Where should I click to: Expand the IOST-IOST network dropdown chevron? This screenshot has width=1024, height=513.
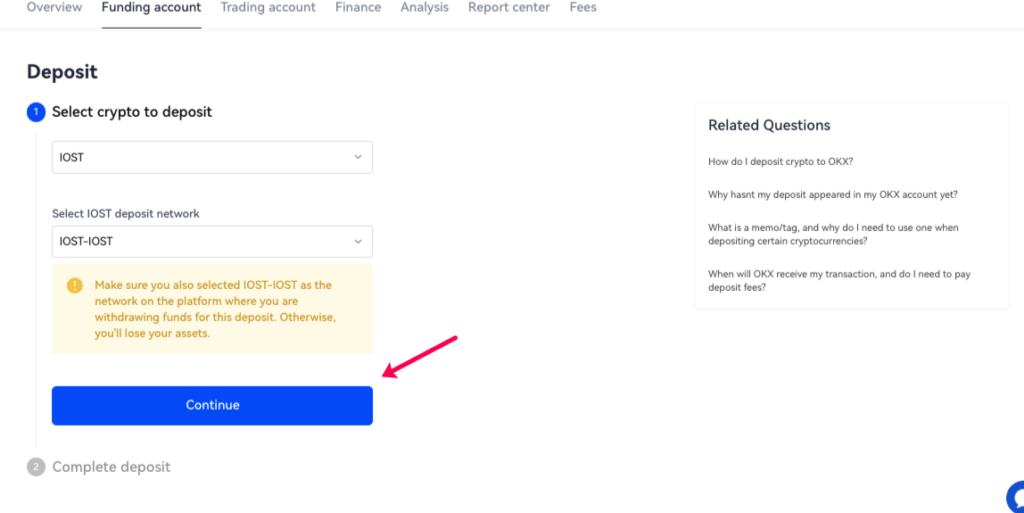tap(358, 241)
